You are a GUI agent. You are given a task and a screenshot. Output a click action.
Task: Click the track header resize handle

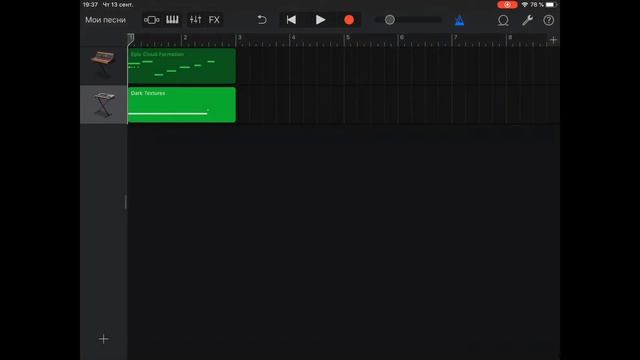click(x=126, y=202)
